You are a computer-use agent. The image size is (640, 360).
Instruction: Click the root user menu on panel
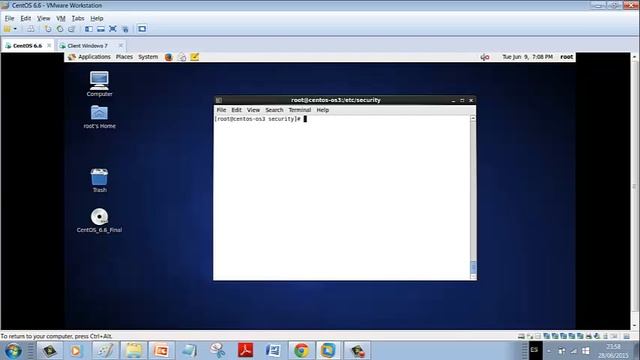pyautogui.click(x=566, y=57)
